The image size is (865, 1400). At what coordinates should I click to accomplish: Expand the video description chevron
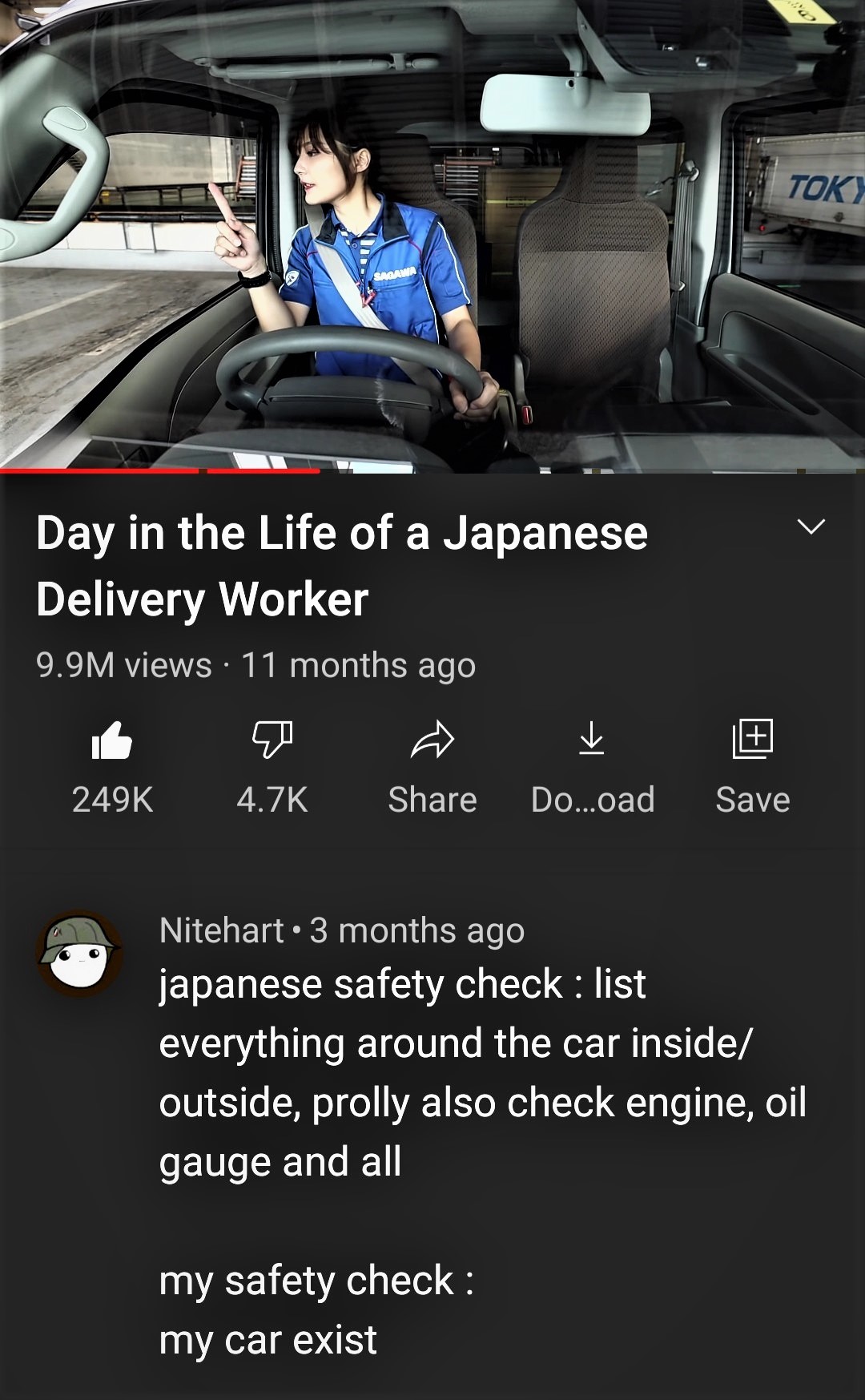point(811,527)
